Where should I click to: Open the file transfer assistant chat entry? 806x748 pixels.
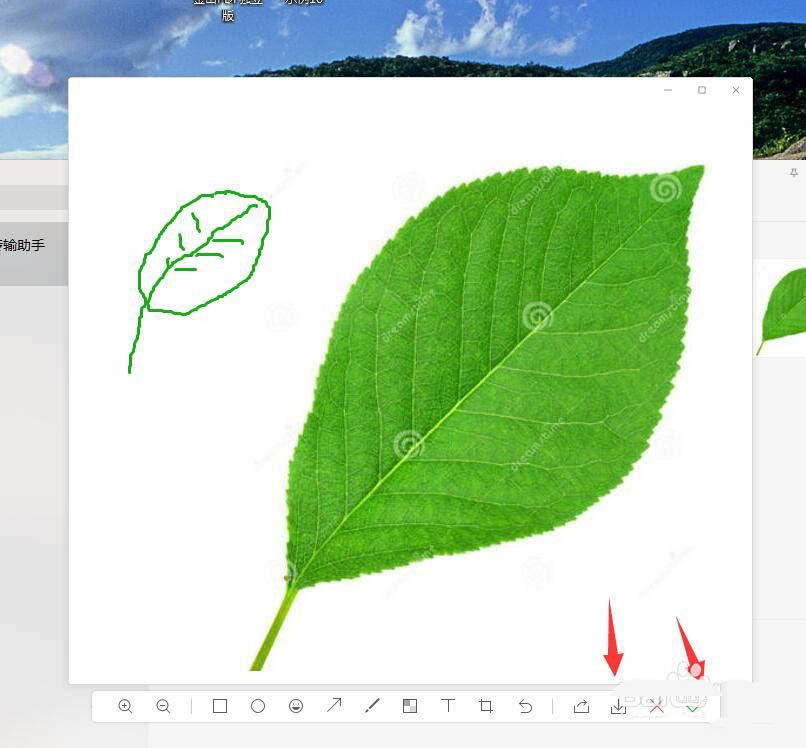coord(30,245)
